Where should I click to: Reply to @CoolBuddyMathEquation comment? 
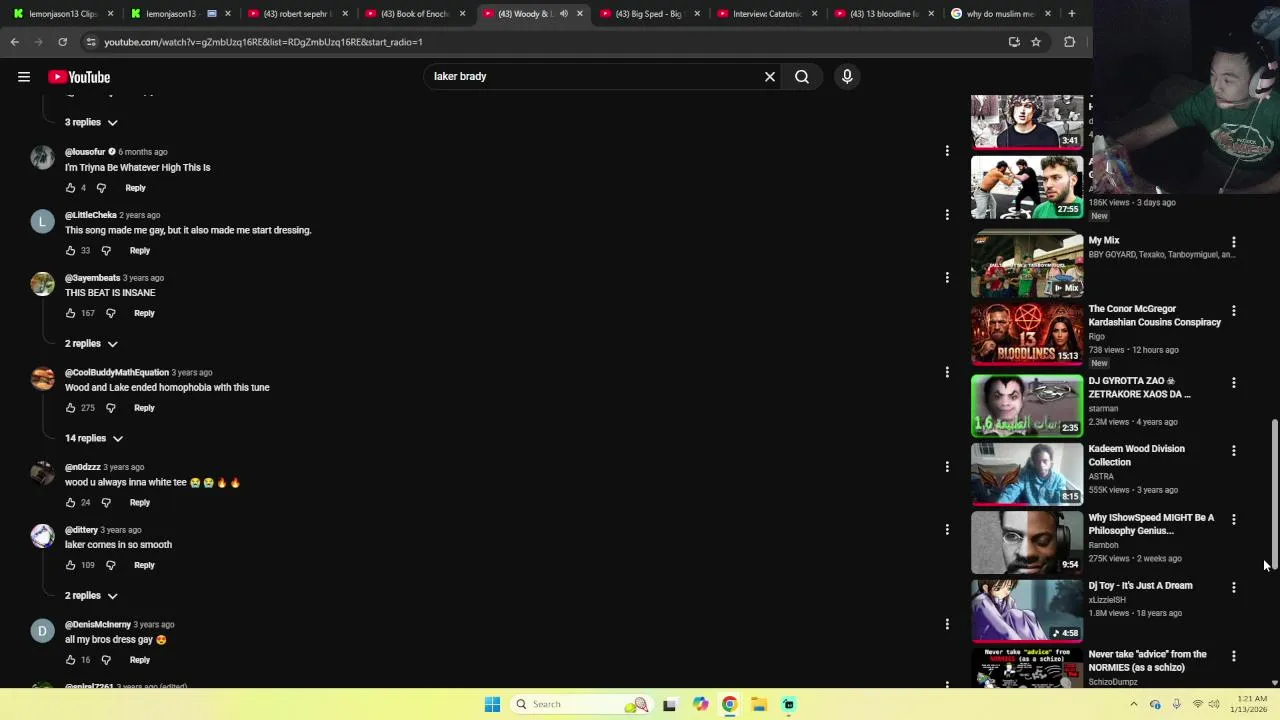144,408
